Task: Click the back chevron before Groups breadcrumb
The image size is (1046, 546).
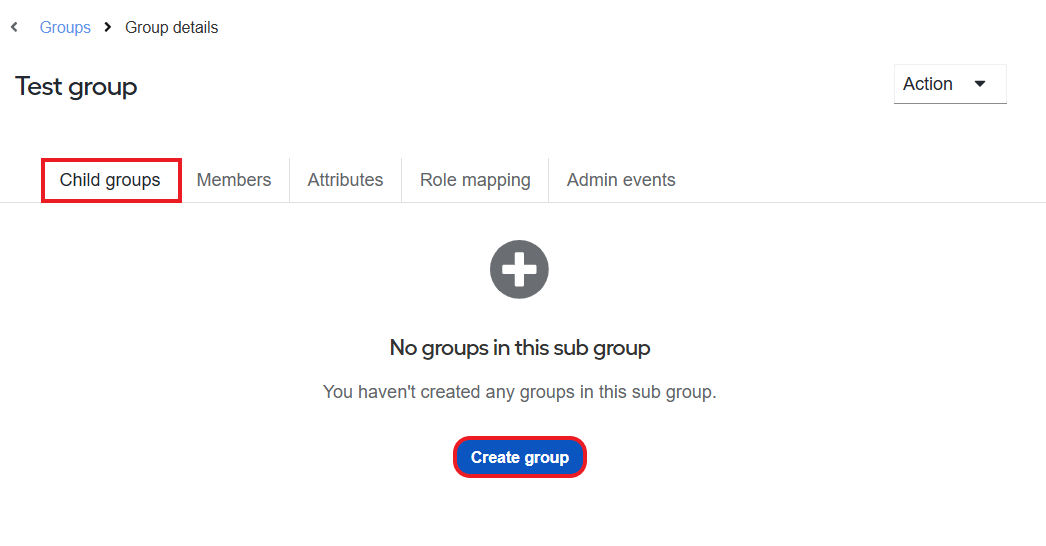Action: (14, 27)
